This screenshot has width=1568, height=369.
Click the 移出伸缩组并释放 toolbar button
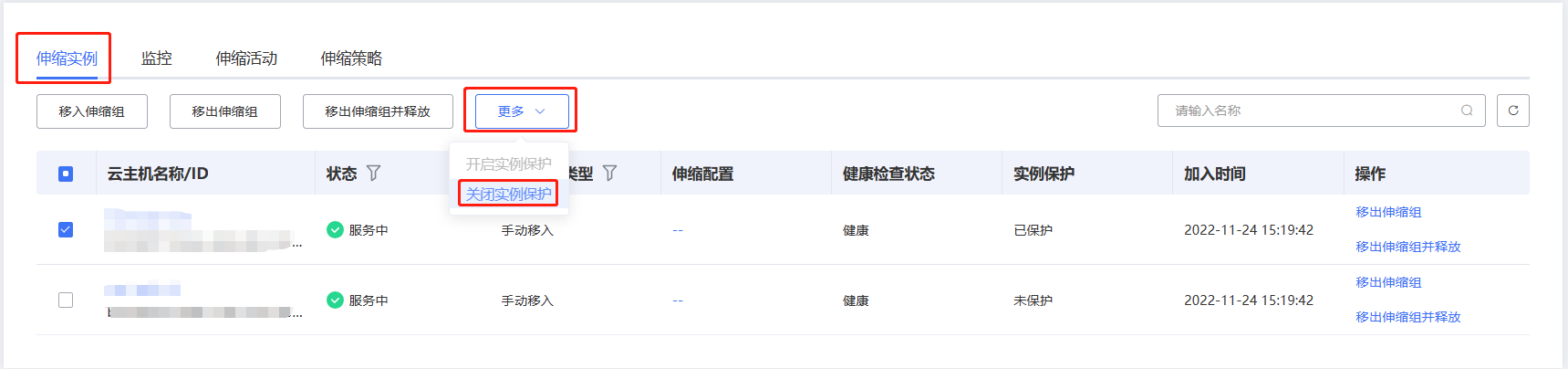[378, 111]
